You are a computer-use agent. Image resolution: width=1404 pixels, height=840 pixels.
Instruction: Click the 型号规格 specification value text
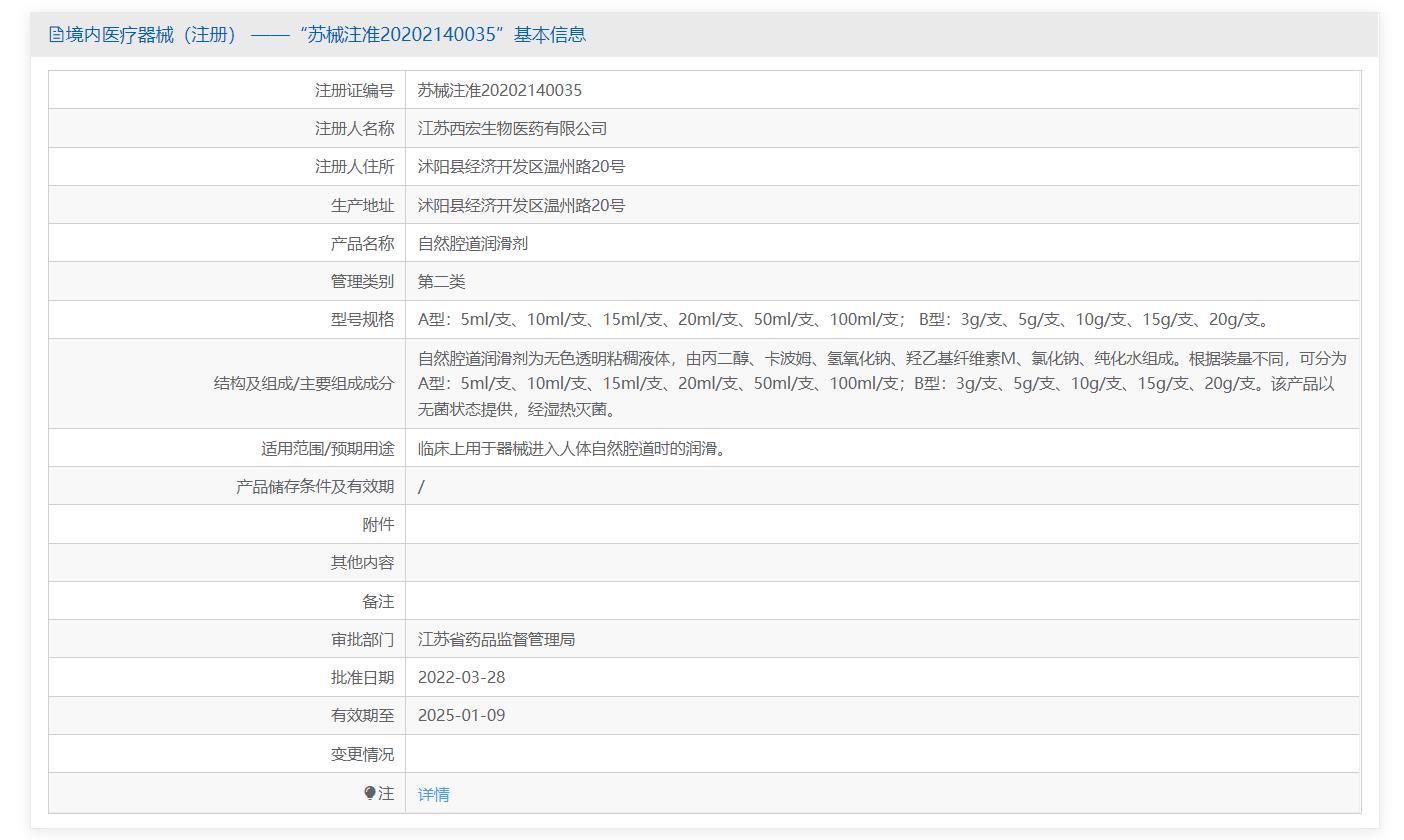[846, 319]
